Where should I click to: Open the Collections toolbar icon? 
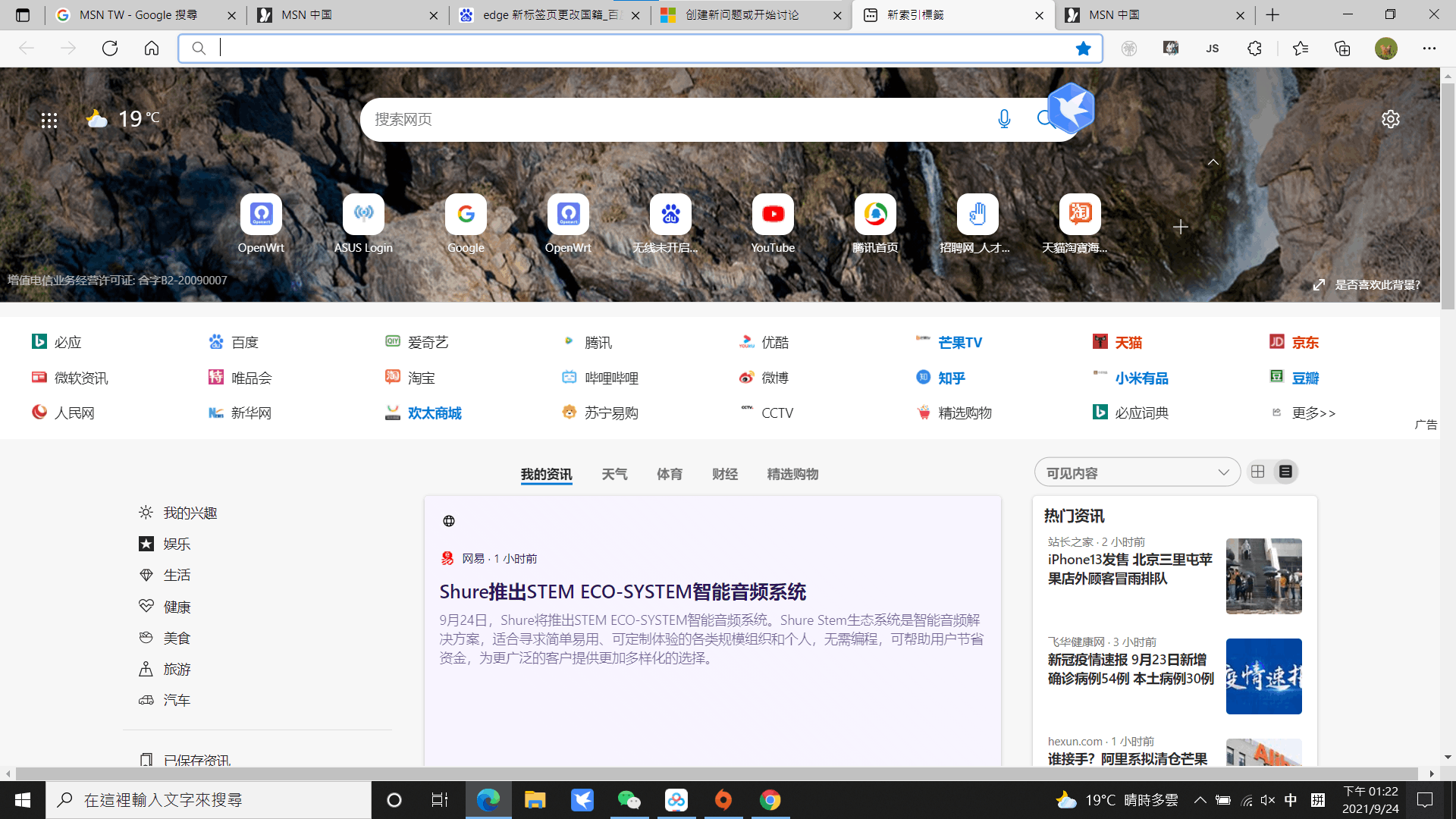pyautogui.click(x=1342, y=49)
